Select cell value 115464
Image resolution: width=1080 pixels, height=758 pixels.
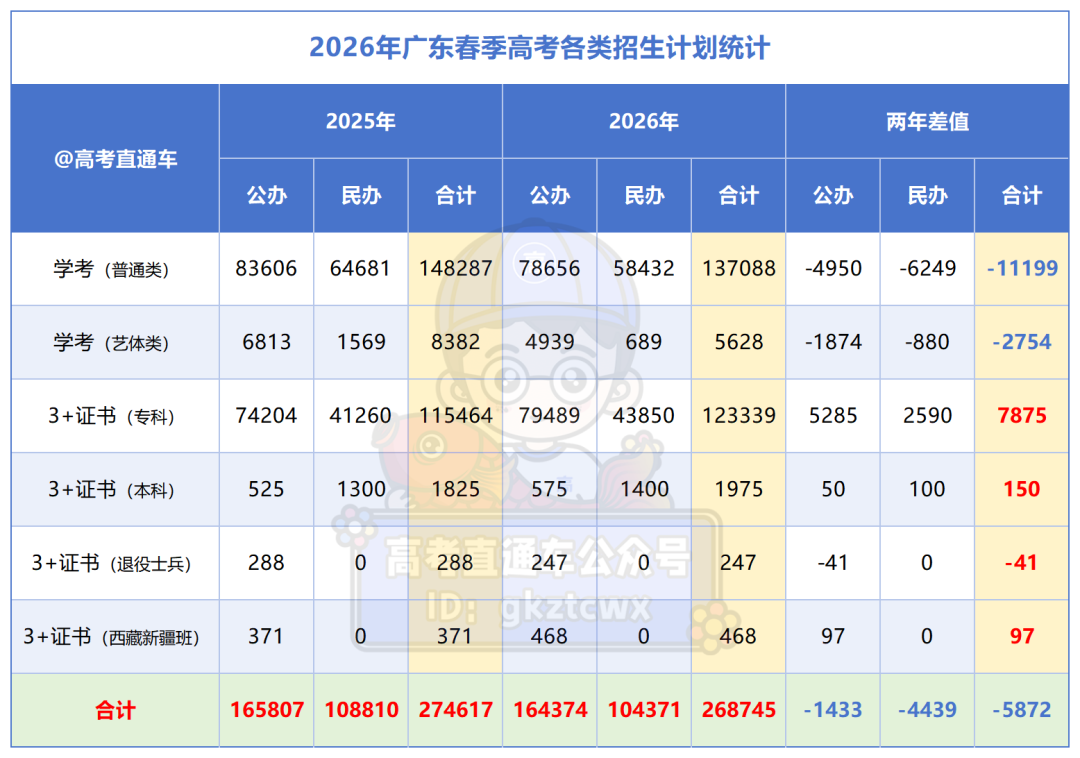tap(455, 416)
